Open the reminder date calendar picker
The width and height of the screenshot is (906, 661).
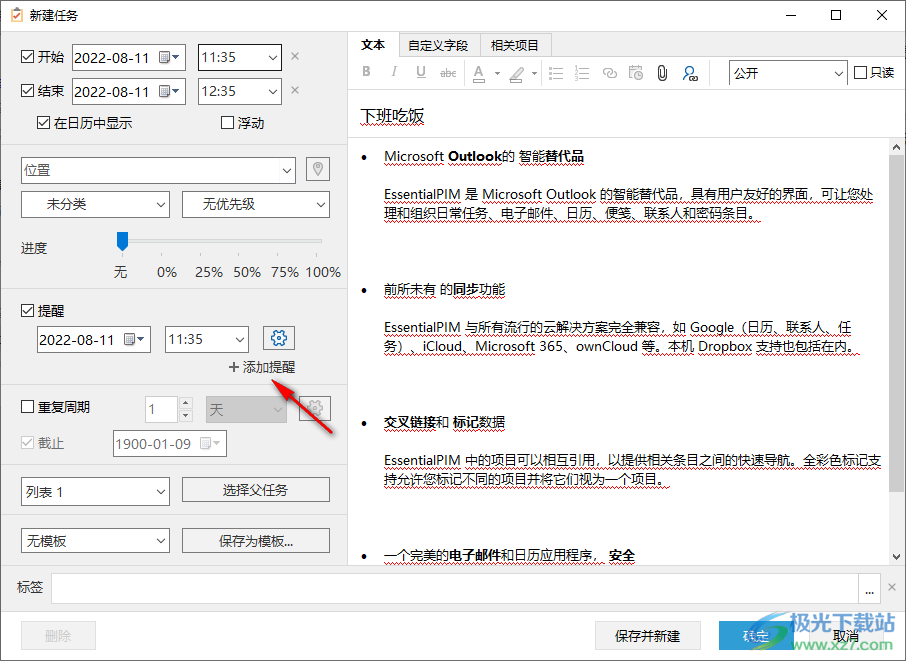(134, 339)
